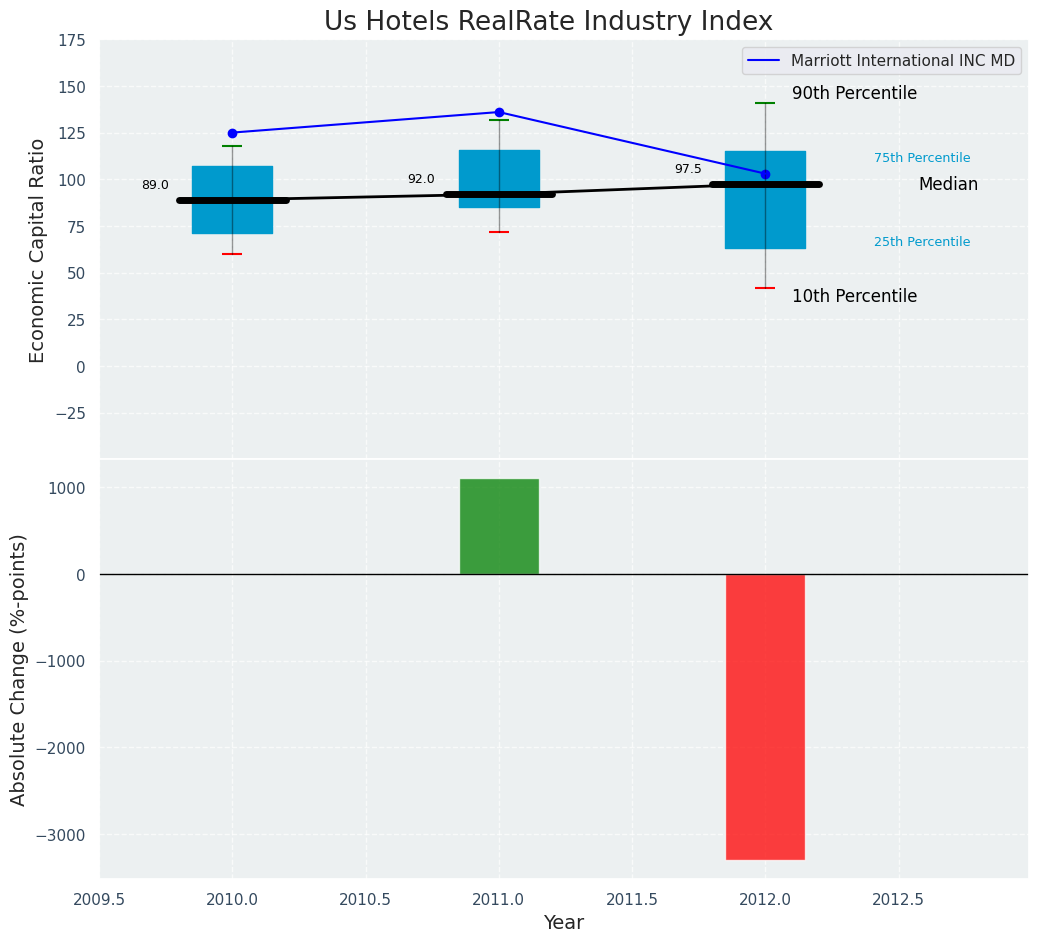Click the red bar for 2012
The image size is (1039, 942).
[765, 716]
